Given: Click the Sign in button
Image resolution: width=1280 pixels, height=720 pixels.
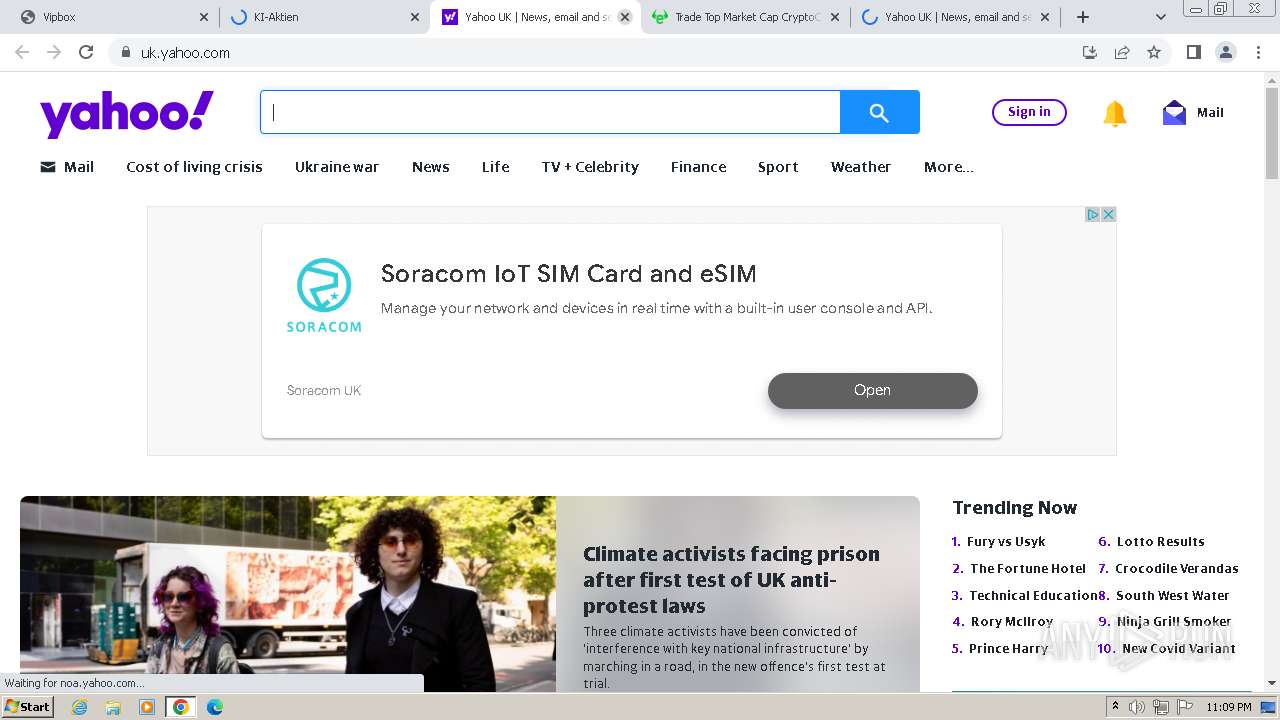Looking at the screenshot, I should click(1029, 112).
